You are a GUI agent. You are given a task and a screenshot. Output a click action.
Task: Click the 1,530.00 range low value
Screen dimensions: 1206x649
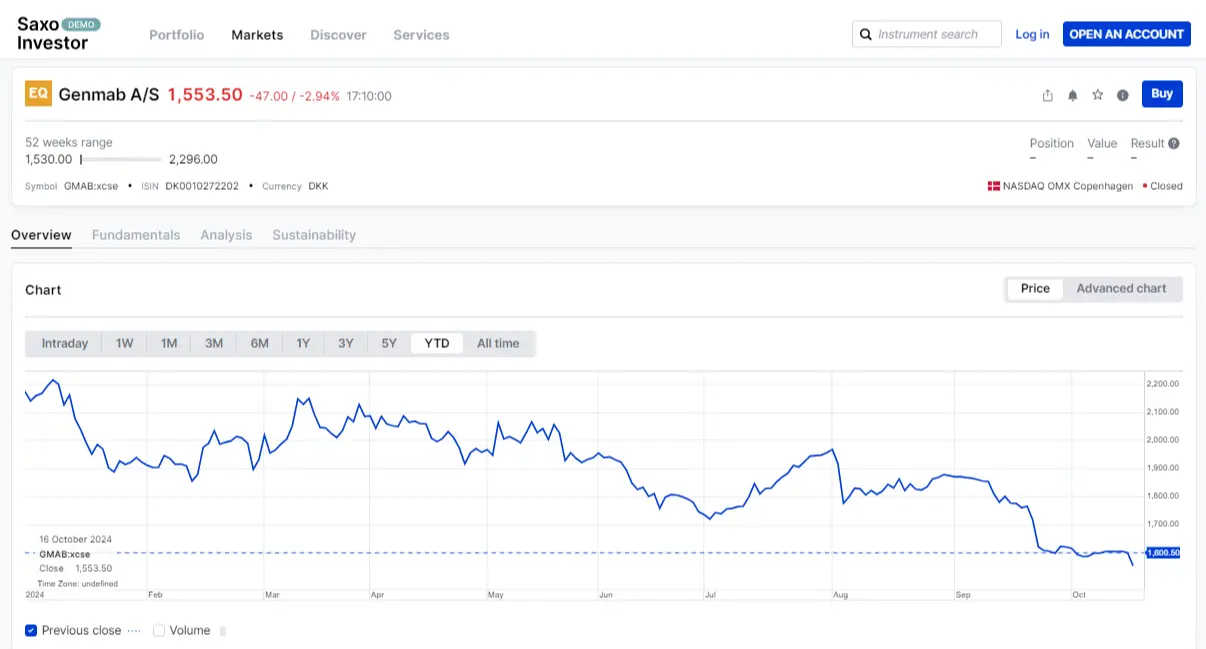[49, 159]
